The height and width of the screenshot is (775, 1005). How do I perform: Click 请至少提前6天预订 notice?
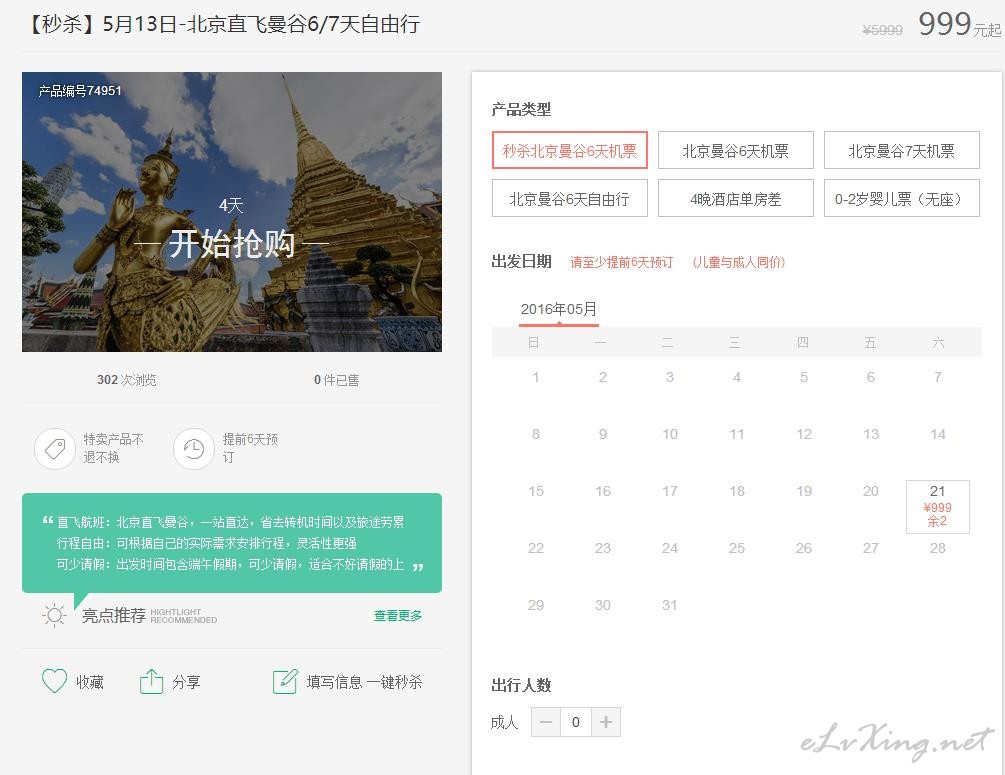point(622,262)
